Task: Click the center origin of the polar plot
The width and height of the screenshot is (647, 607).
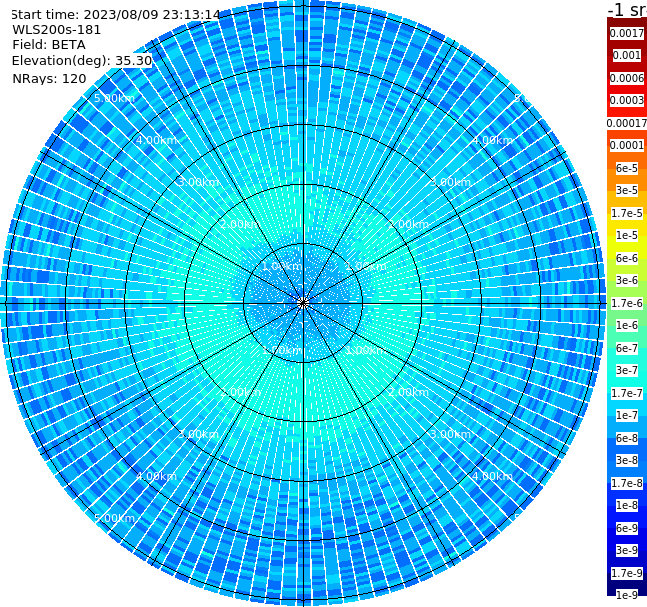Action: (303, 303)
